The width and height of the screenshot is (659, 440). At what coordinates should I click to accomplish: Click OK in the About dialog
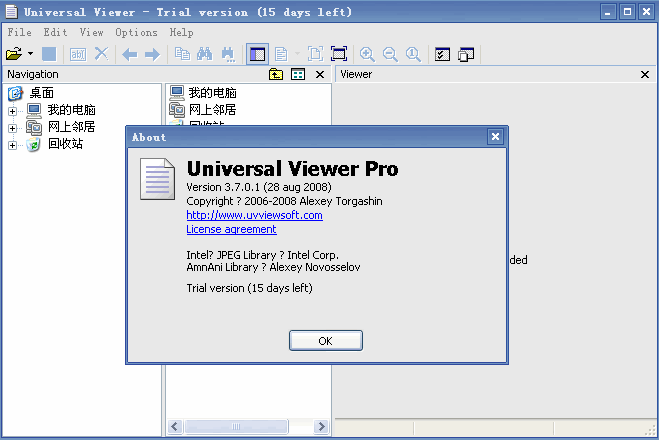pyautogui.click(x=326, y=340)
